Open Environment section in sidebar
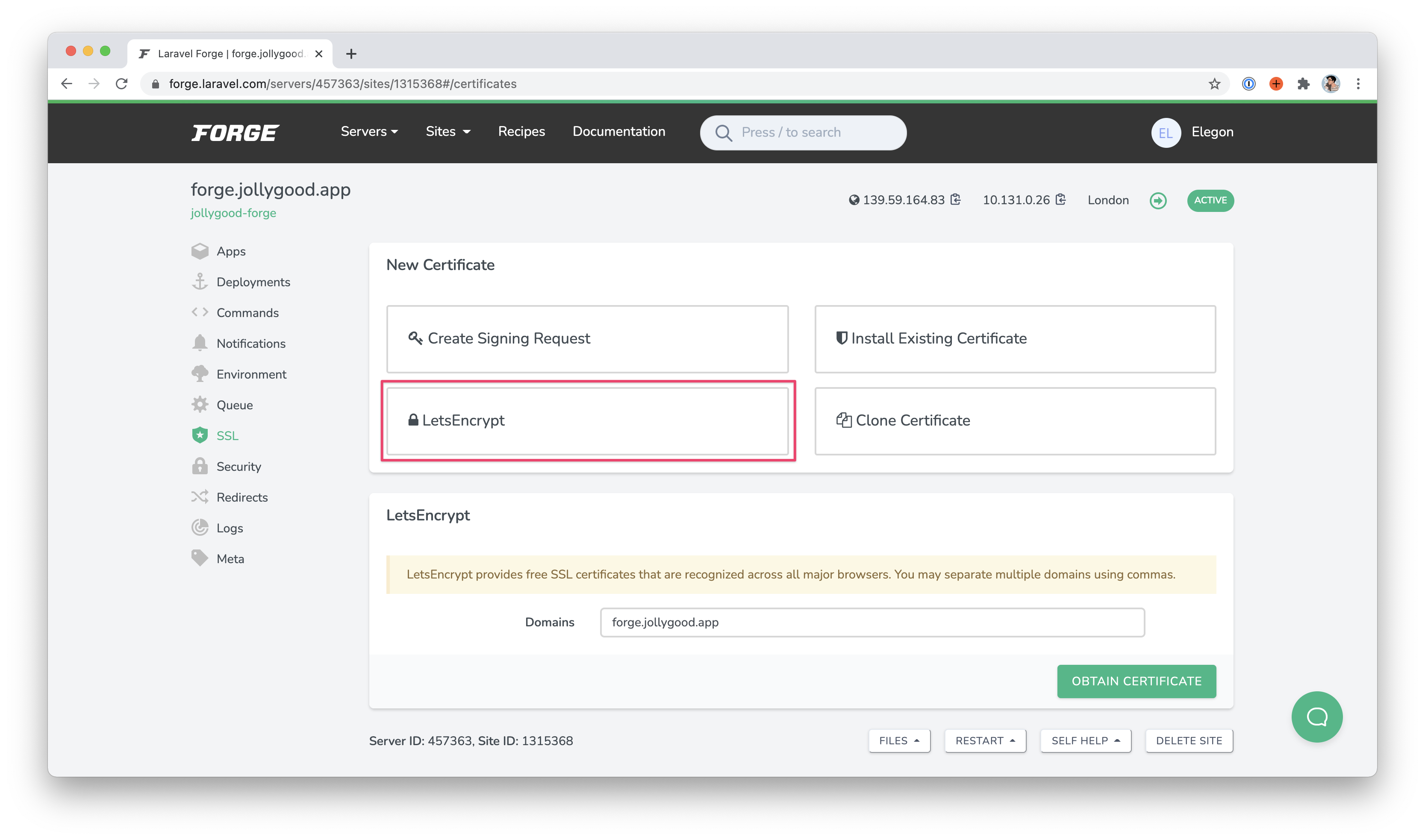 [251, 374]
